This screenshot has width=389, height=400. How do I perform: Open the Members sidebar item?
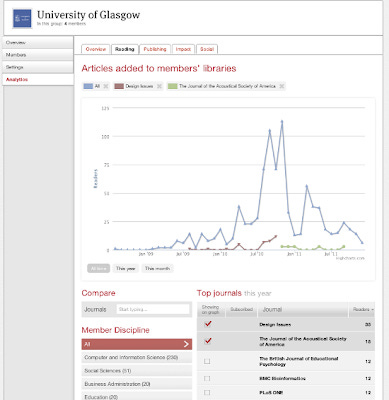pos(38,55)
